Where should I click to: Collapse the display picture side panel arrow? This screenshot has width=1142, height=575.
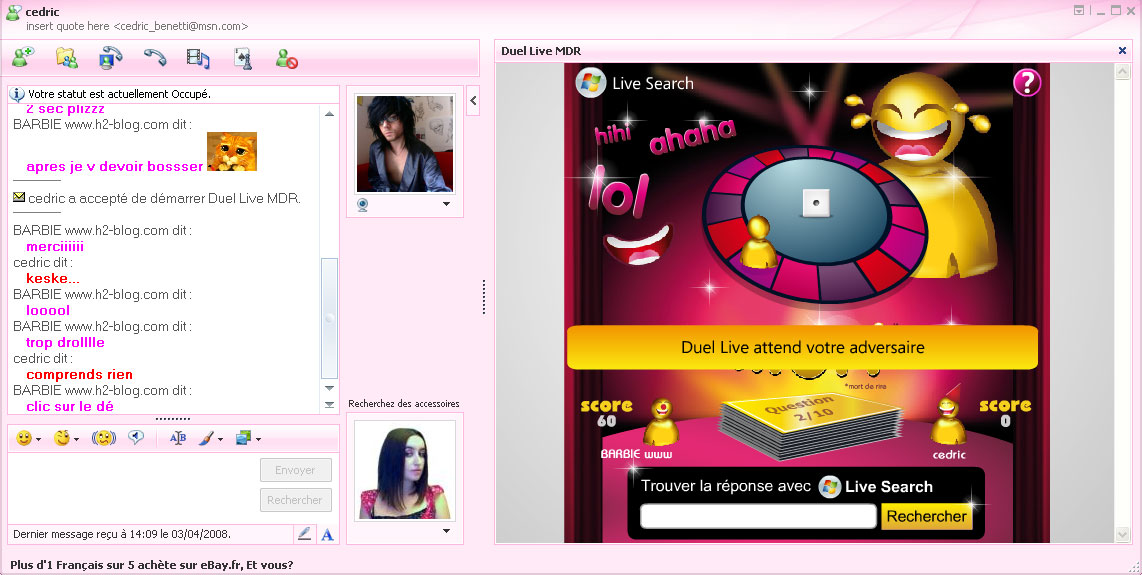pyautogui.click(x=473, y=99)
